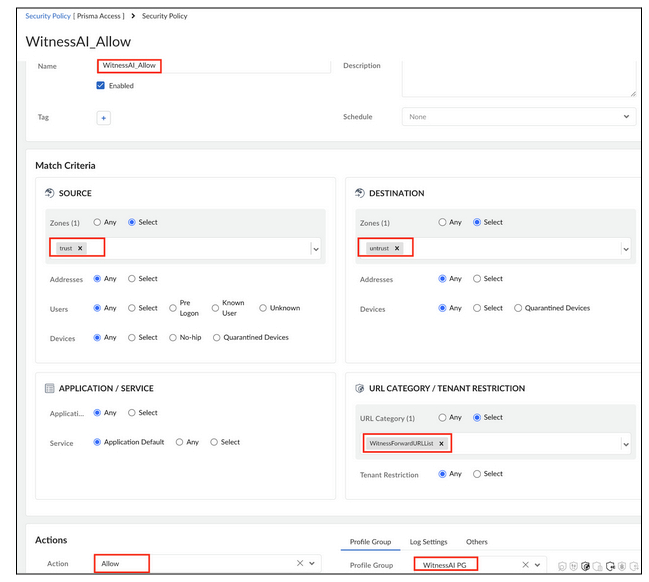
Task: Remove WitnessForwardURLList chip from URL Category
Action: (441, 443)
